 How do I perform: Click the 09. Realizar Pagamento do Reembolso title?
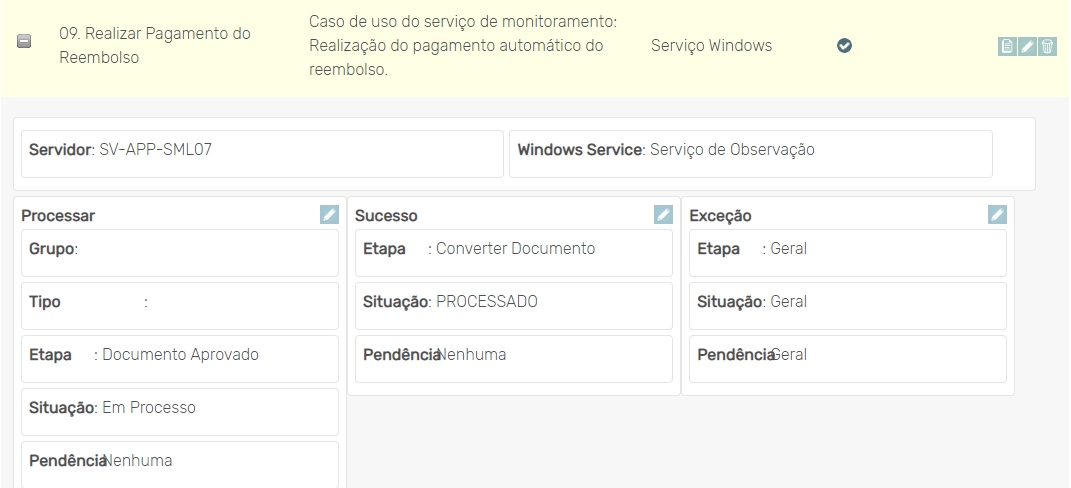point(154,46)
